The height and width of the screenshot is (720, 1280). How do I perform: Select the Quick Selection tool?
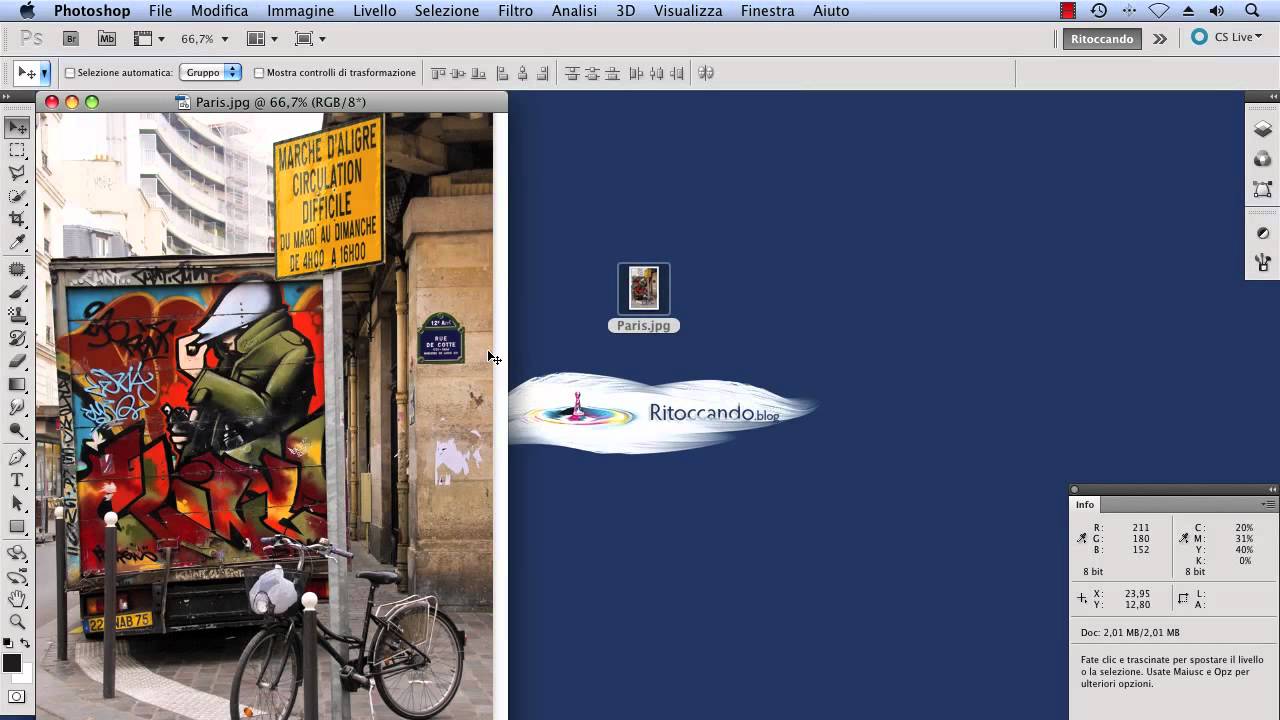[17, 197]
